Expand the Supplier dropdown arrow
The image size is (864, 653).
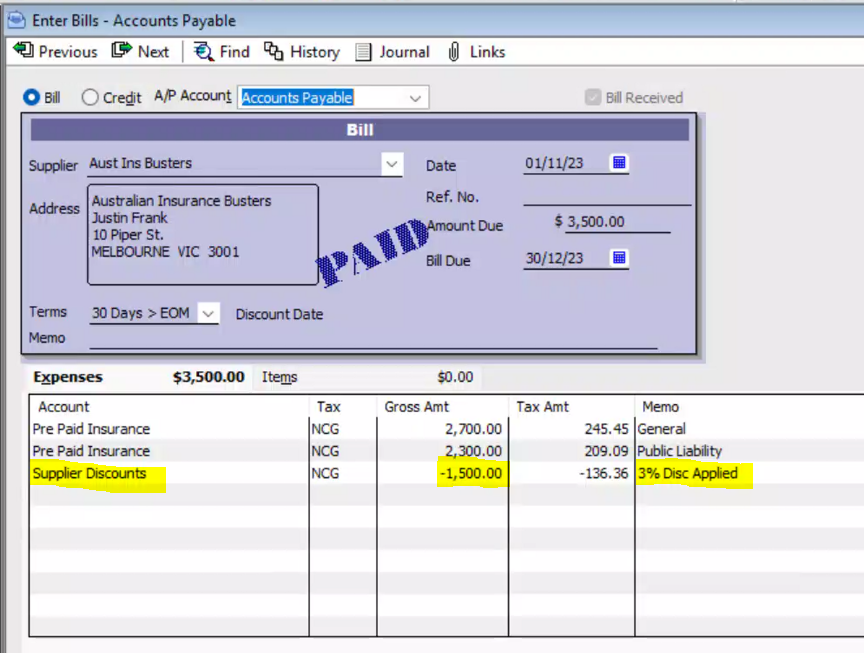(x=392, y=164)
